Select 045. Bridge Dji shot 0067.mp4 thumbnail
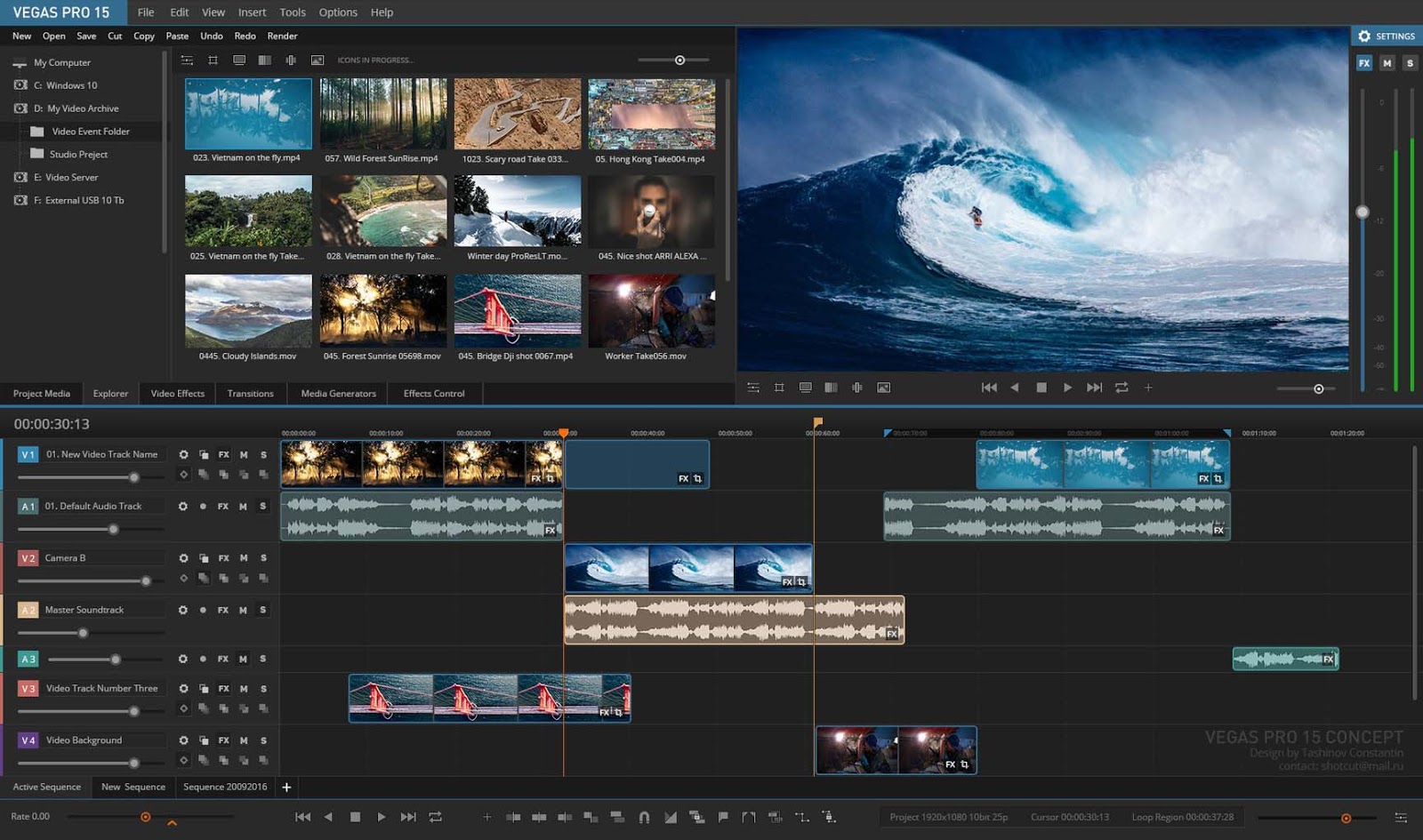This screenshot has height=840, width=1423. (x=517, y=310)
